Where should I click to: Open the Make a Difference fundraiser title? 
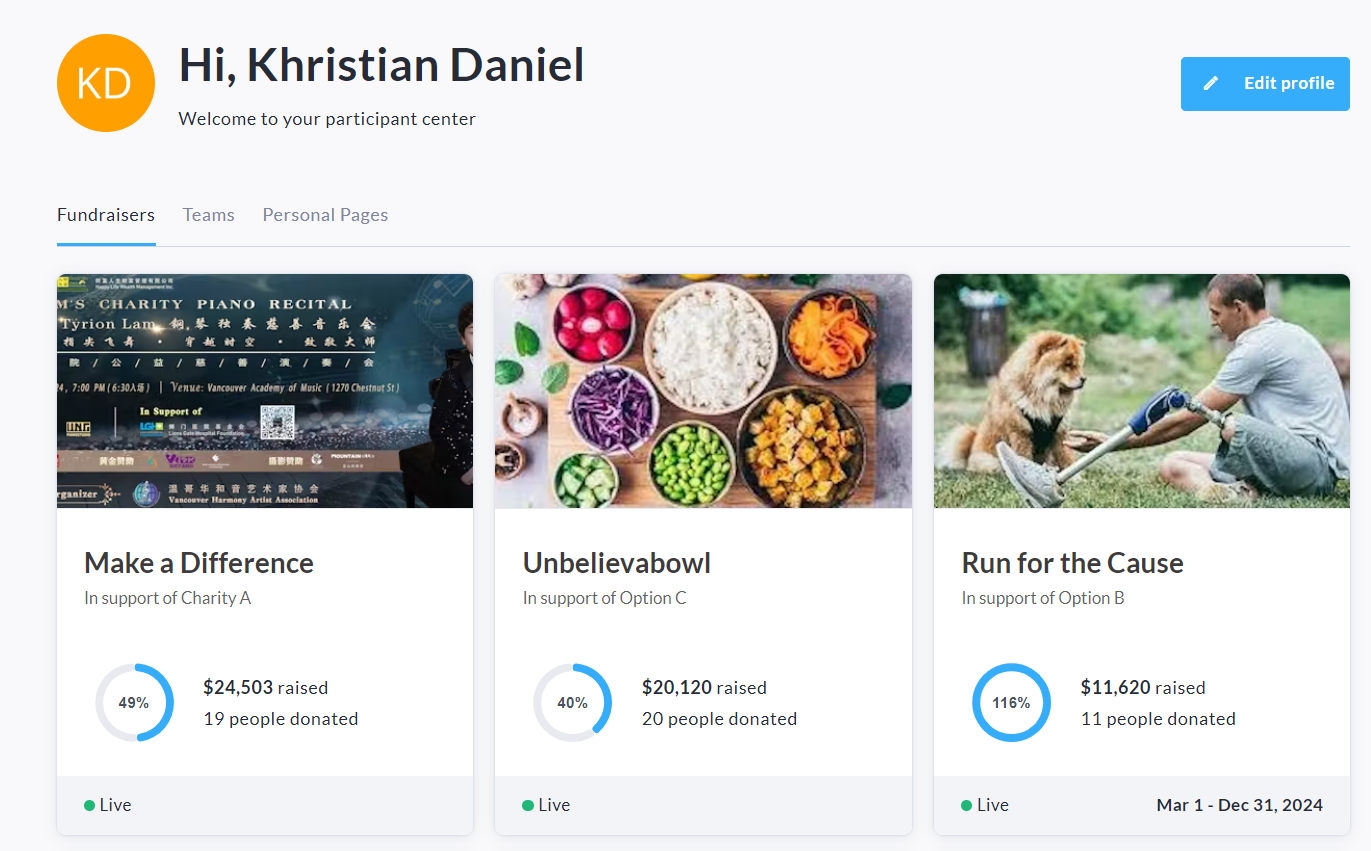pos(199,563)
